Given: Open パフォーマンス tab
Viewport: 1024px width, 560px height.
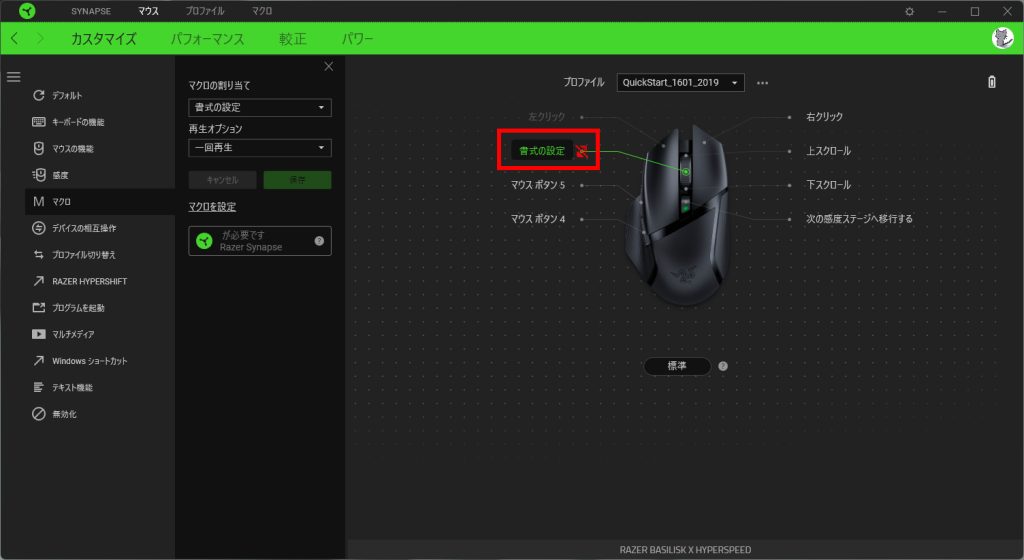Looking at the screenshot, I should coord(208,39).
